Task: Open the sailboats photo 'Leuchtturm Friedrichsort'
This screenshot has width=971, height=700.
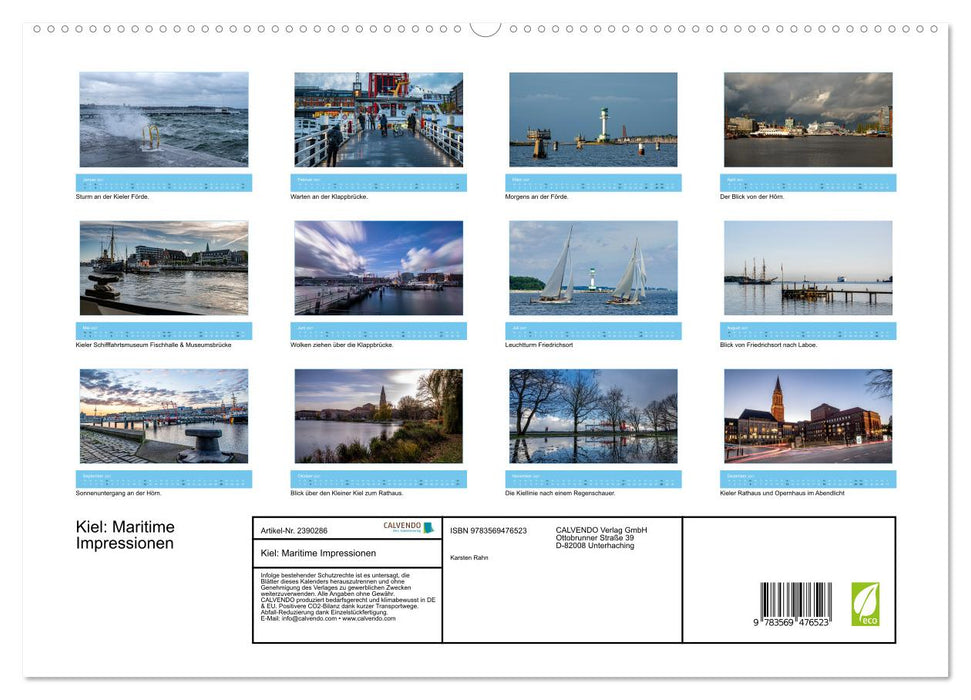Action: coord(593,268)
